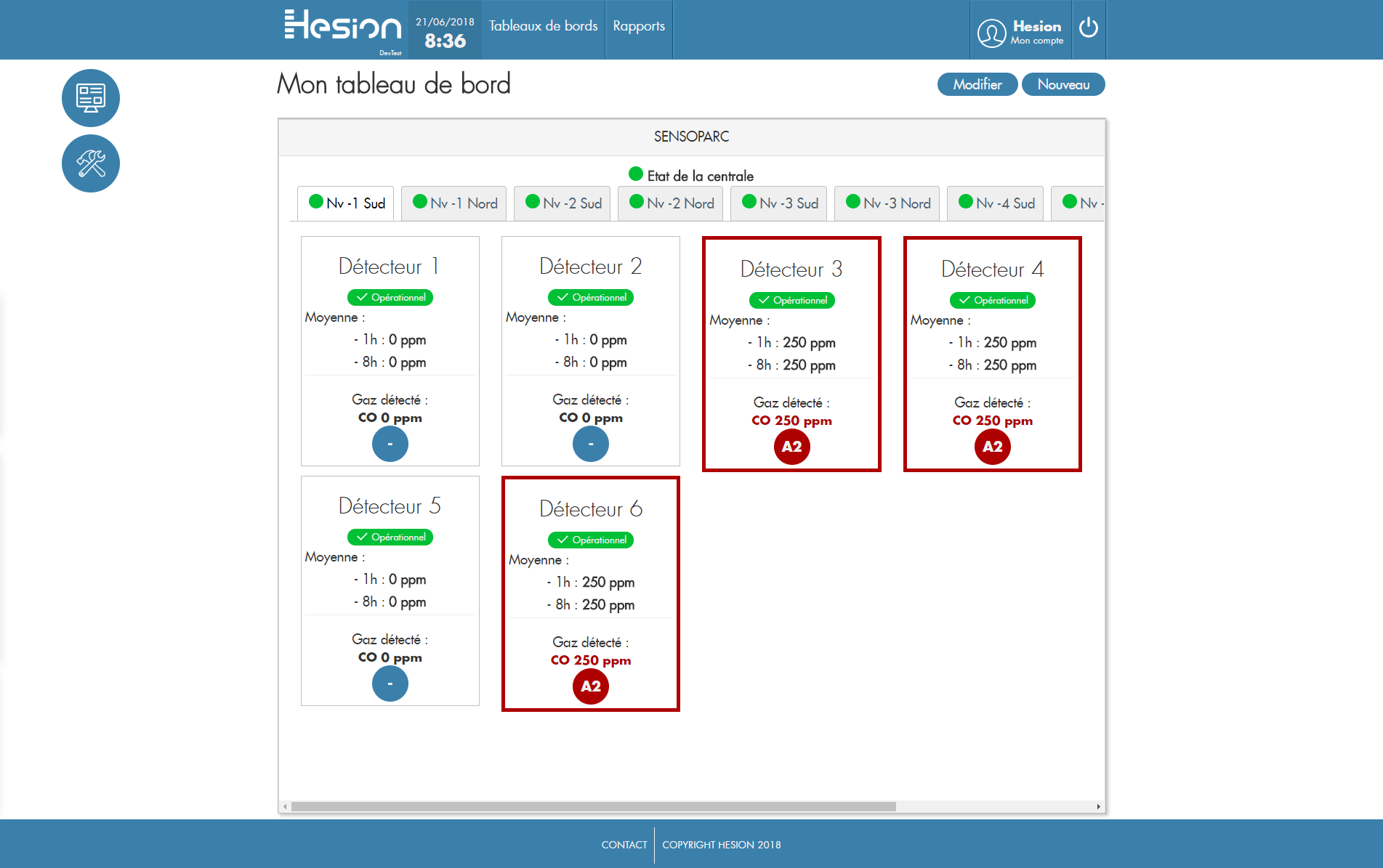Open Mon compte link
1383x868 pixels.
pyautogui.click(x=1036, y=41)
